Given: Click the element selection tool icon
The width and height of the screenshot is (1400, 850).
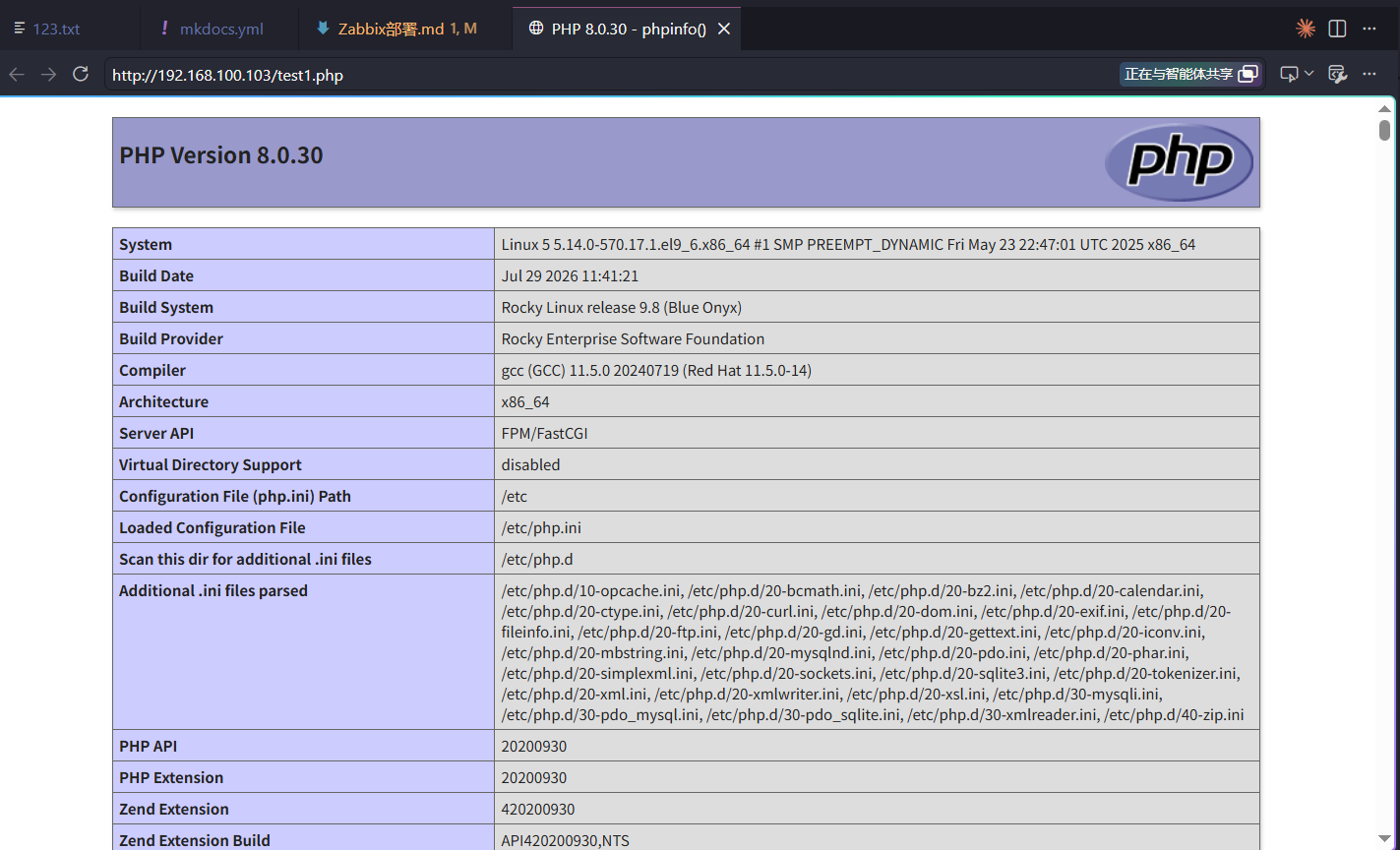Looking at the screenshot, I should point(1289,74).
